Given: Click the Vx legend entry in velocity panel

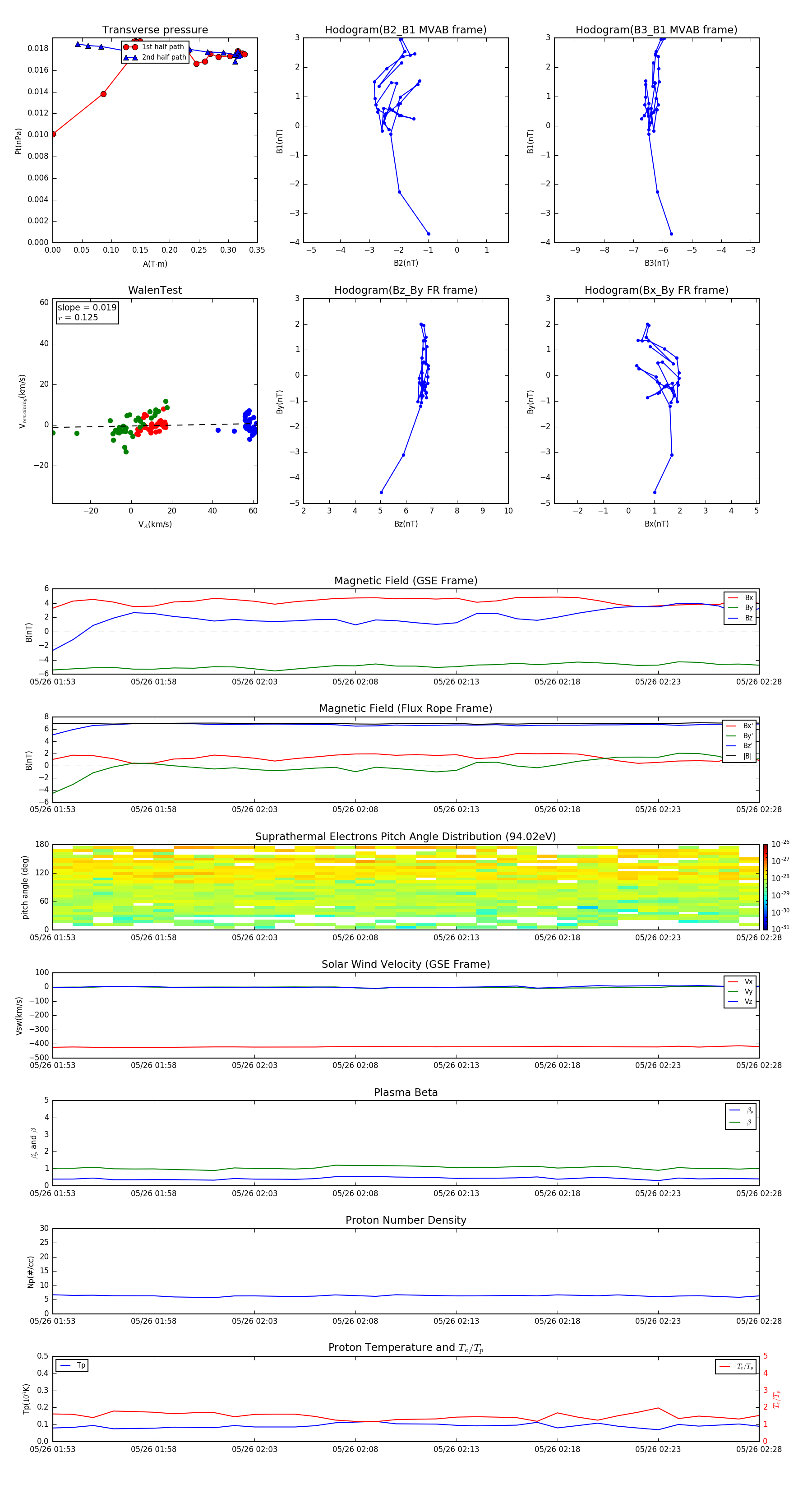Looking at the screenshot, I should pos(740,981).
